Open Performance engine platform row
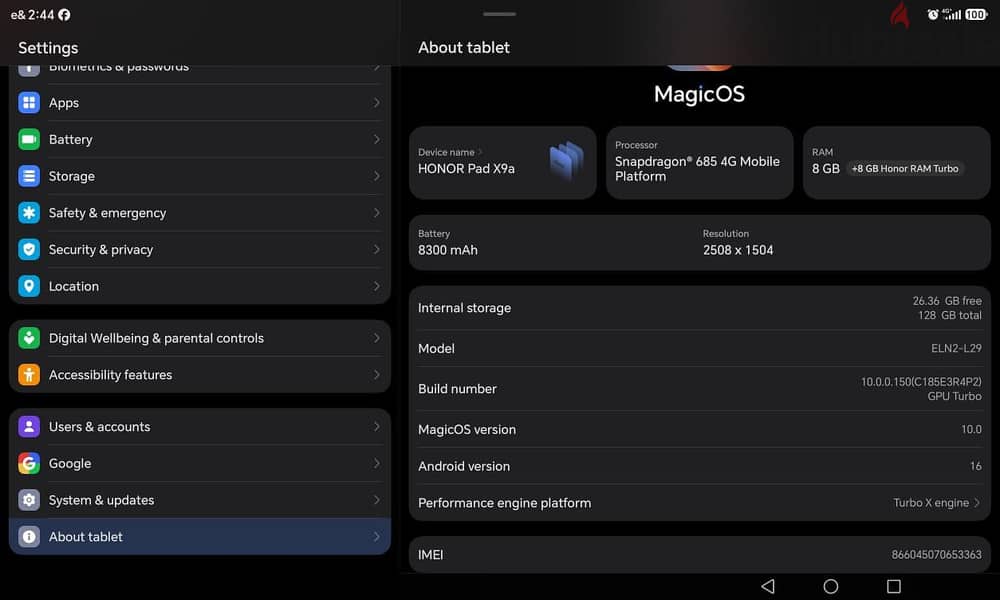Viewport: 1000px width, 600px height. point(700,503)
